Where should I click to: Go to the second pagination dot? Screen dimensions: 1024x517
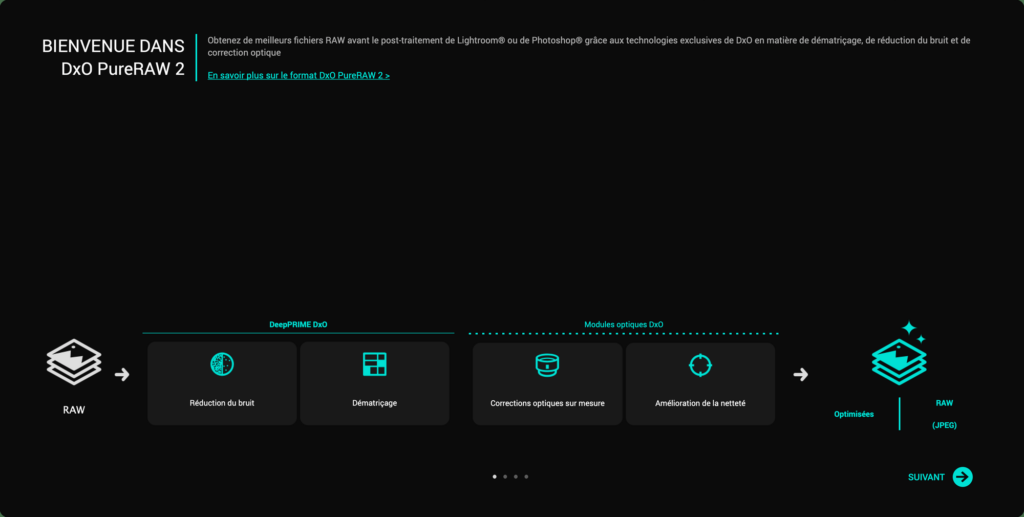click(505, 477)
